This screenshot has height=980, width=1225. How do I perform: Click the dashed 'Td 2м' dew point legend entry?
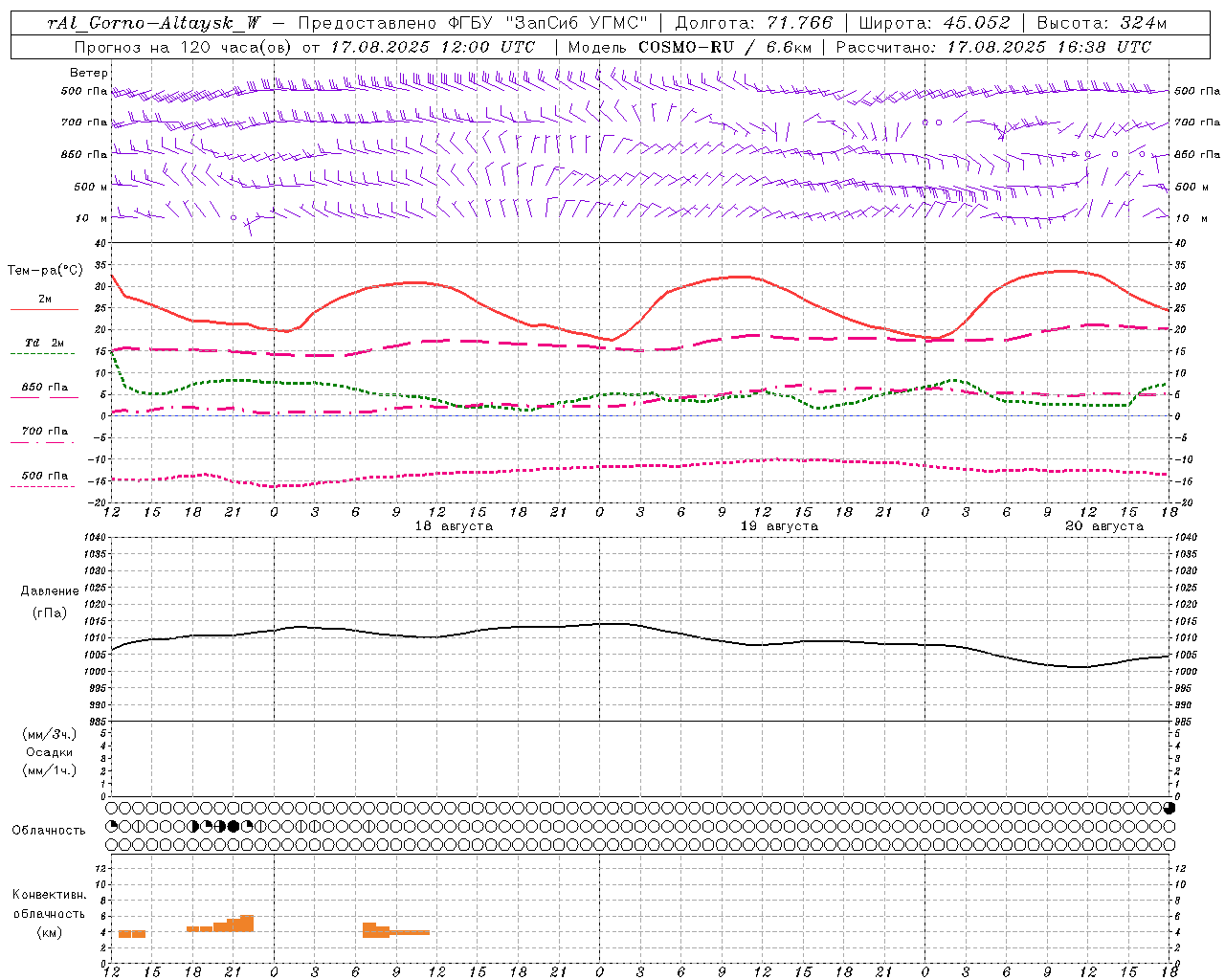(x=44, y=347)
